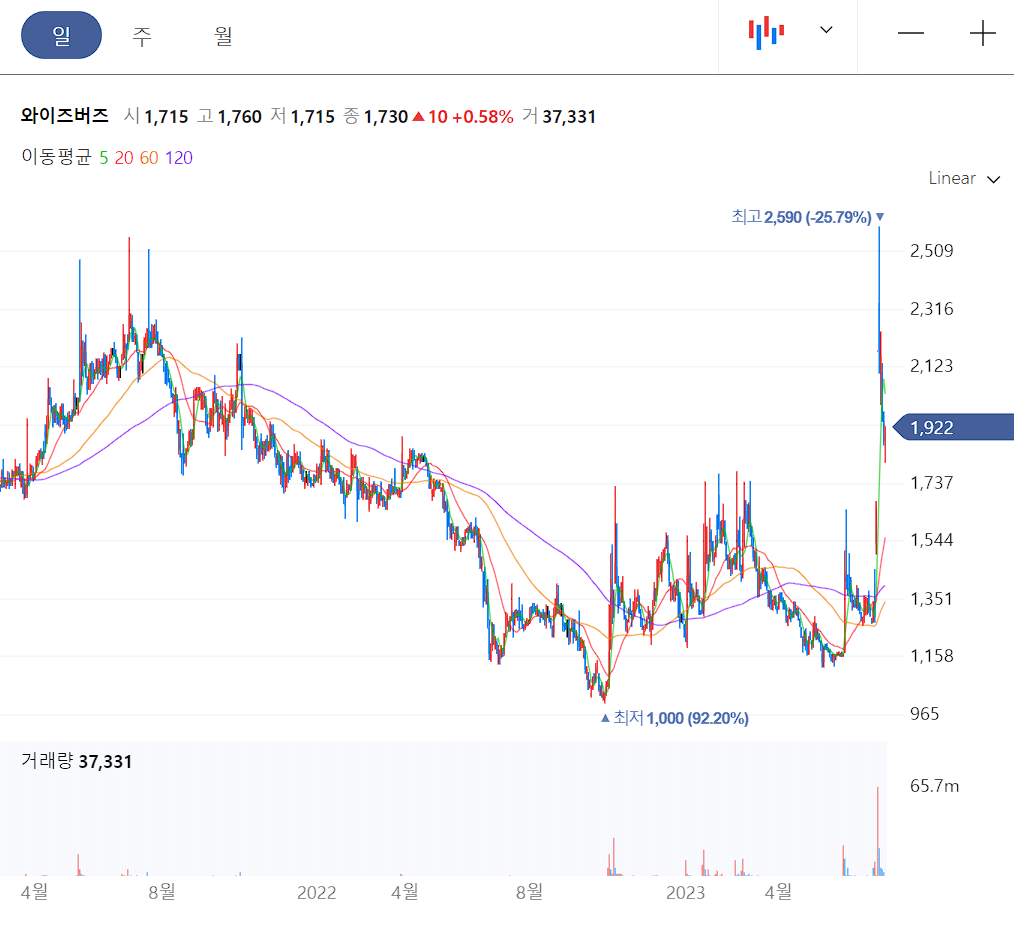Viewport: 1014px width, 926px height.
Task: Click the opening price 1,715 value
Action: 166,116
